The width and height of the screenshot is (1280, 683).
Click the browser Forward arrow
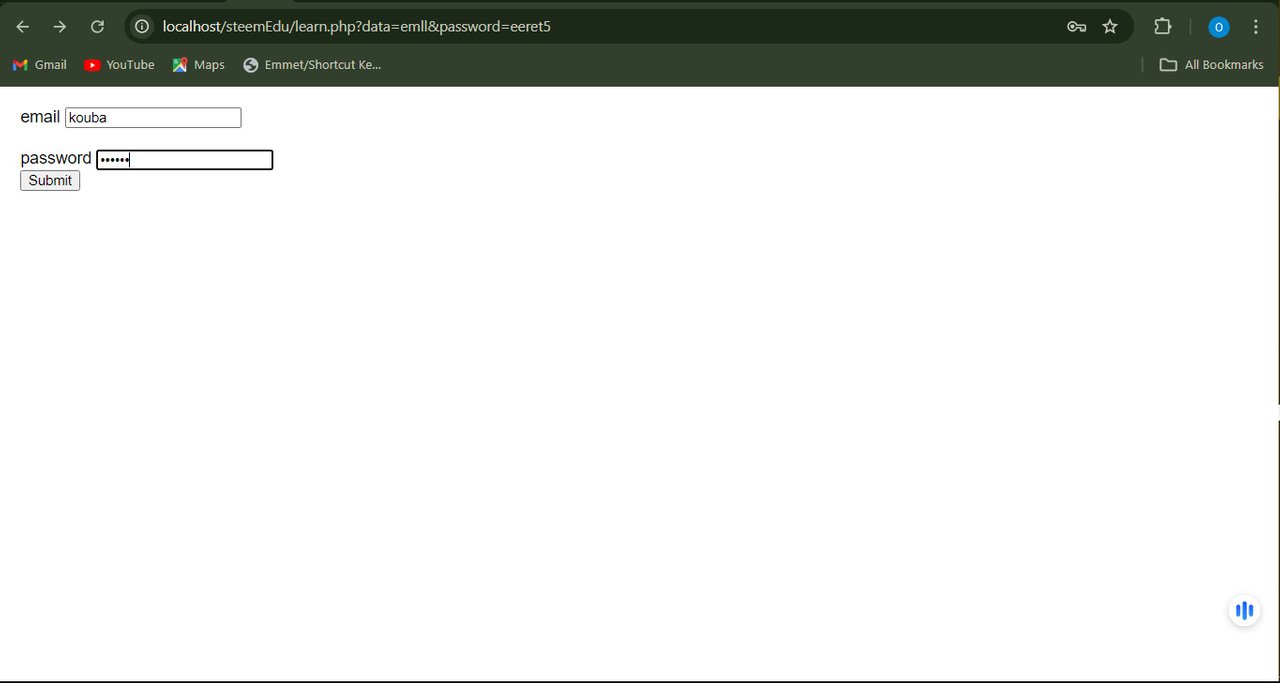(60, 27)
